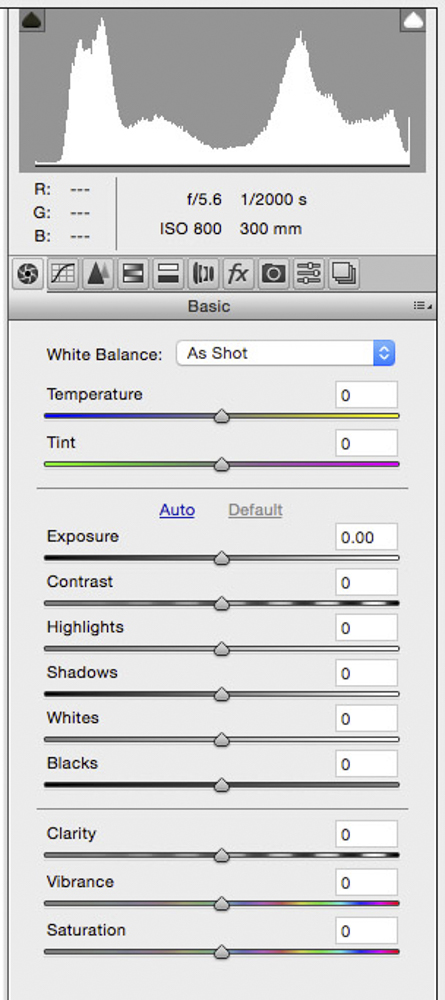Click the Exposure slider handle
The image size is (445, 1000).
point(221,559)
